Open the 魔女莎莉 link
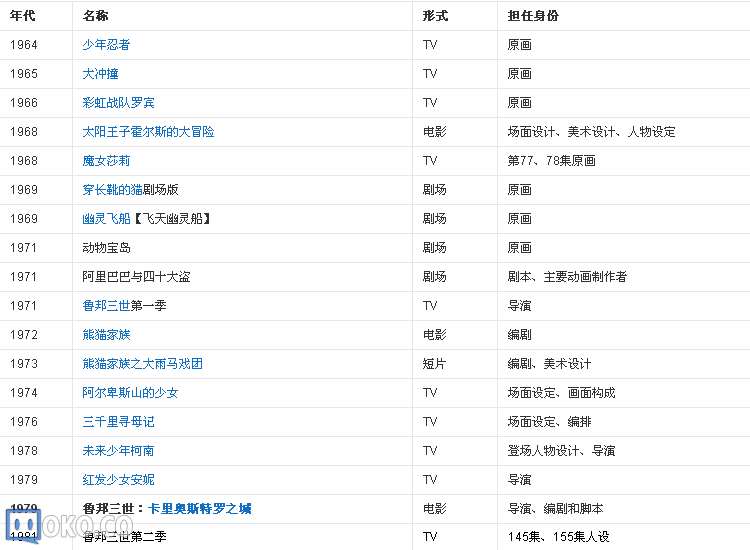This screenshot has width=750, height=550. point(106,161)
